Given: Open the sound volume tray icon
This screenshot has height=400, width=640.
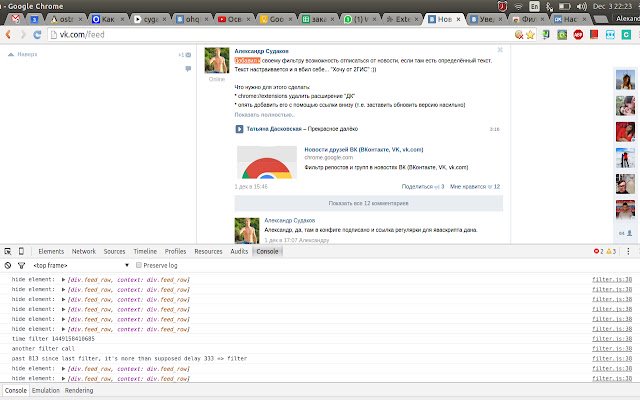Looking at the screenshot, I should pos(581,6).
